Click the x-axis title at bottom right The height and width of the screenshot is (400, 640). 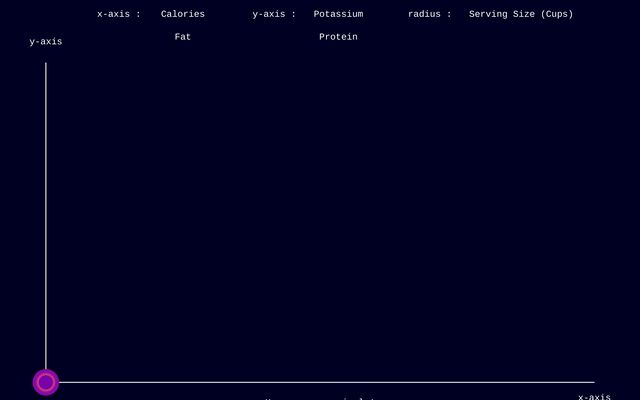click(x=594, y=396)
